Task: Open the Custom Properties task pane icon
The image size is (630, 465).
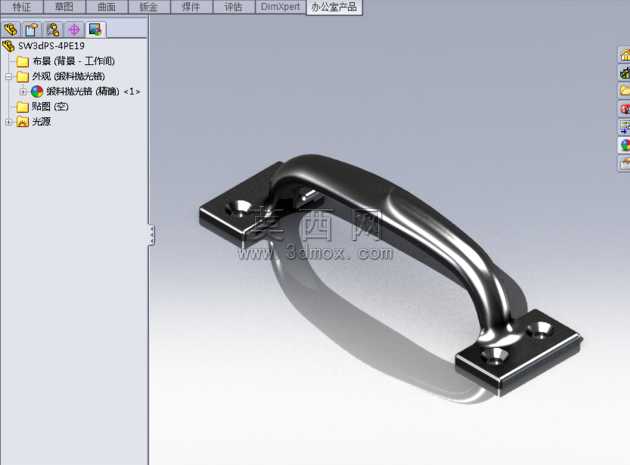Action: click(624, 163)
